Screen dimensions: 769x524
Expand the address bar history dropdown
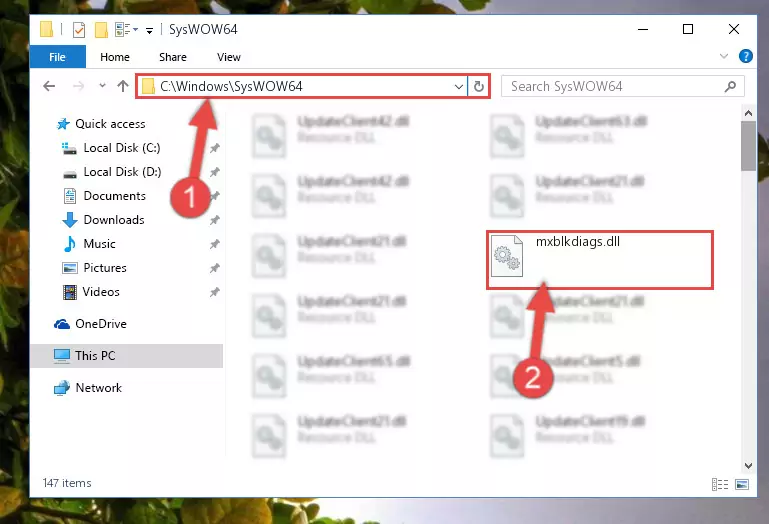tap(459, 87)
